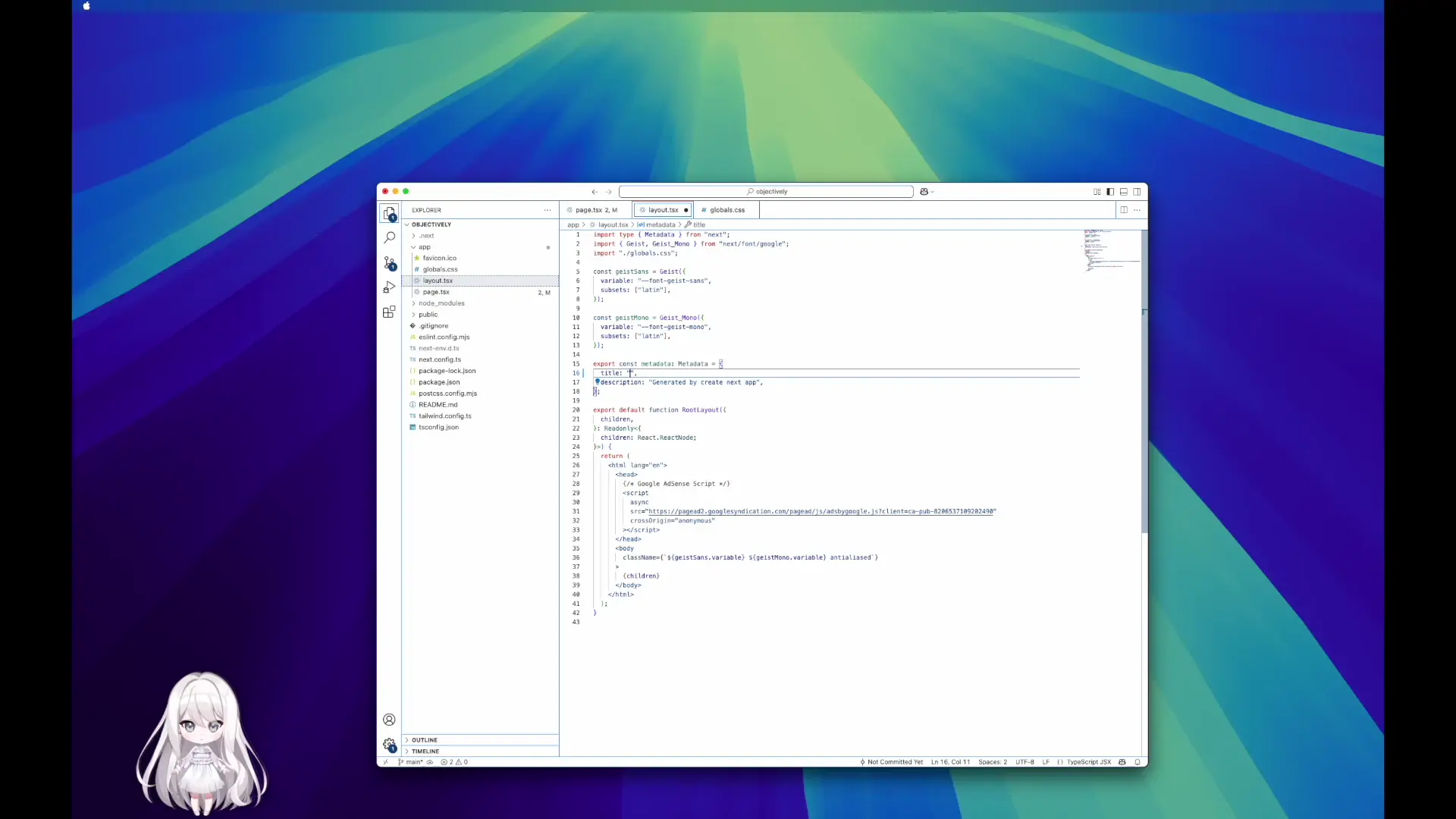Expand the .next folder
1456x819 pixels.
point(481,236)
